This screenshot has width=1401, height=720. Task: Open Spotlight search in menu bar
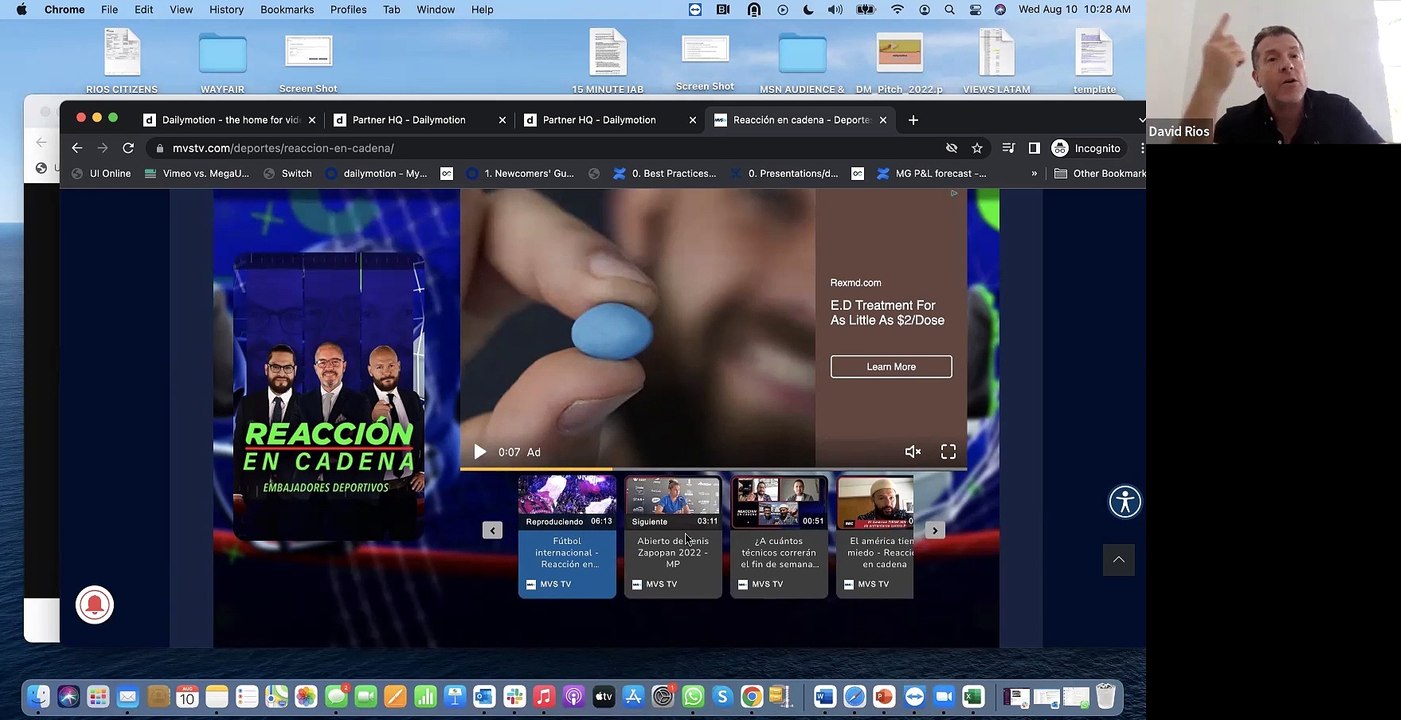tap(949, 9)
